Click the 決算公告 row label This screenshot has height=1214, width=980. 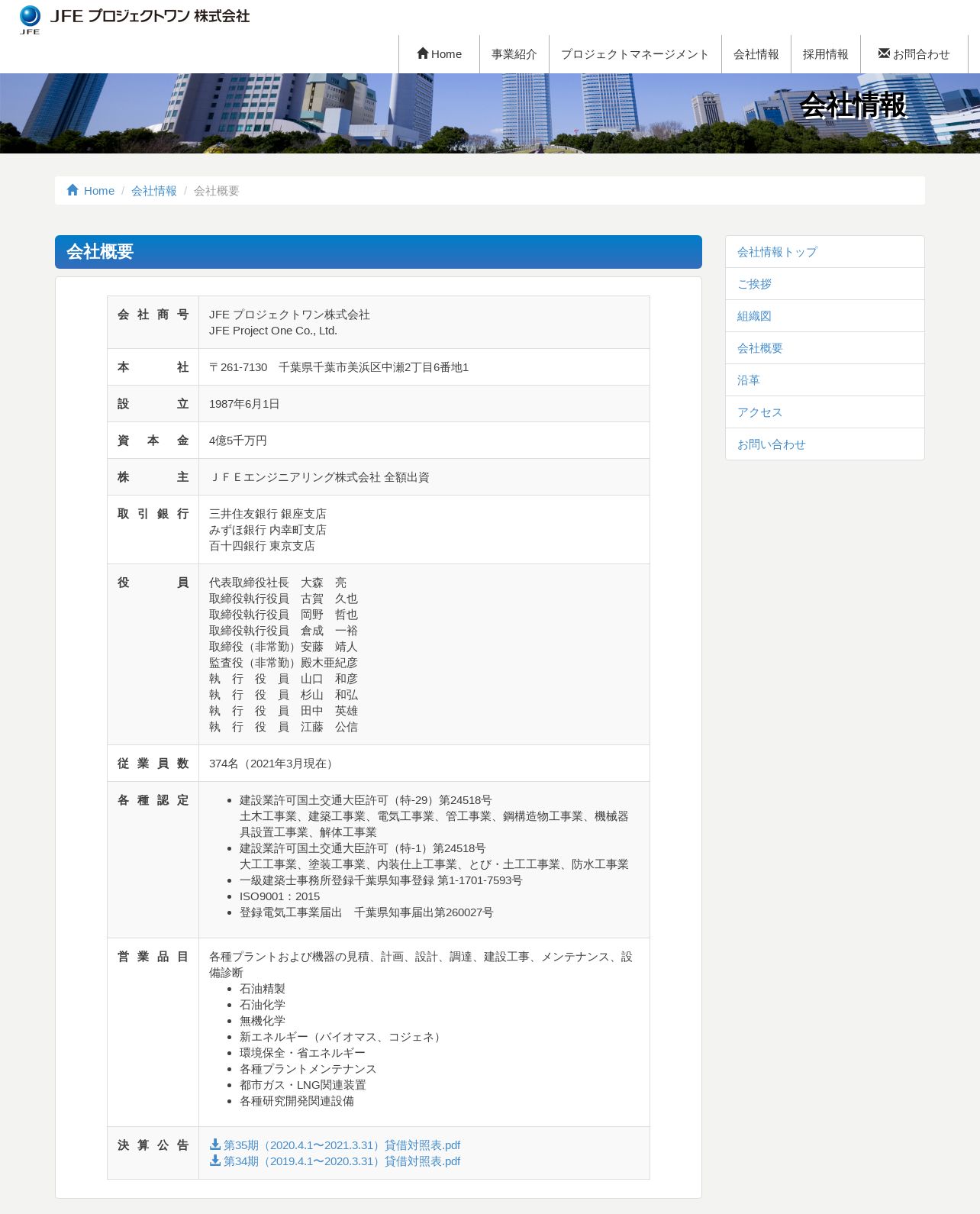pos(153,1145)
